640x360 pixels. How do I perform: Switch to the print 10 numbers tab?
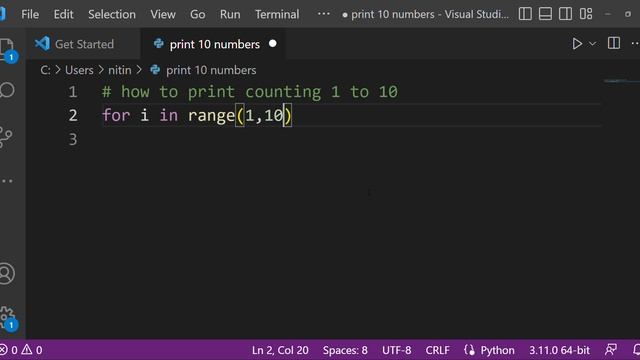coord(213,44)
